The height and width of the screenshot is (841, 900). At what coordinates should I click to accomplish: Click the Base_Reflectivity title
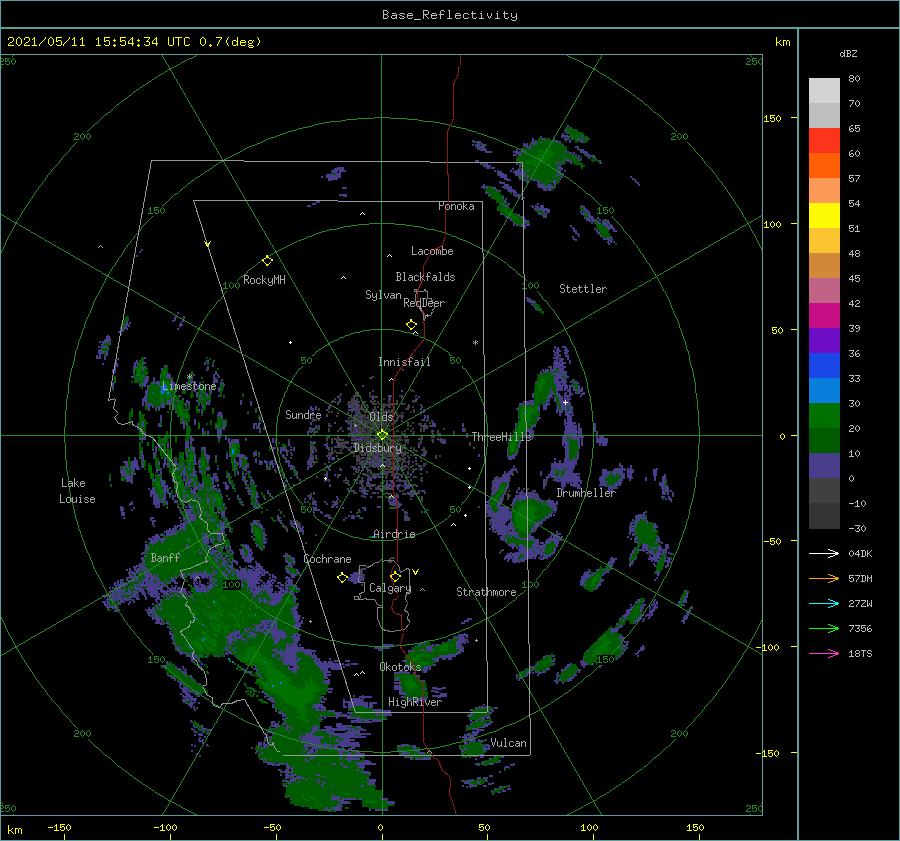(x=450, y=15)
